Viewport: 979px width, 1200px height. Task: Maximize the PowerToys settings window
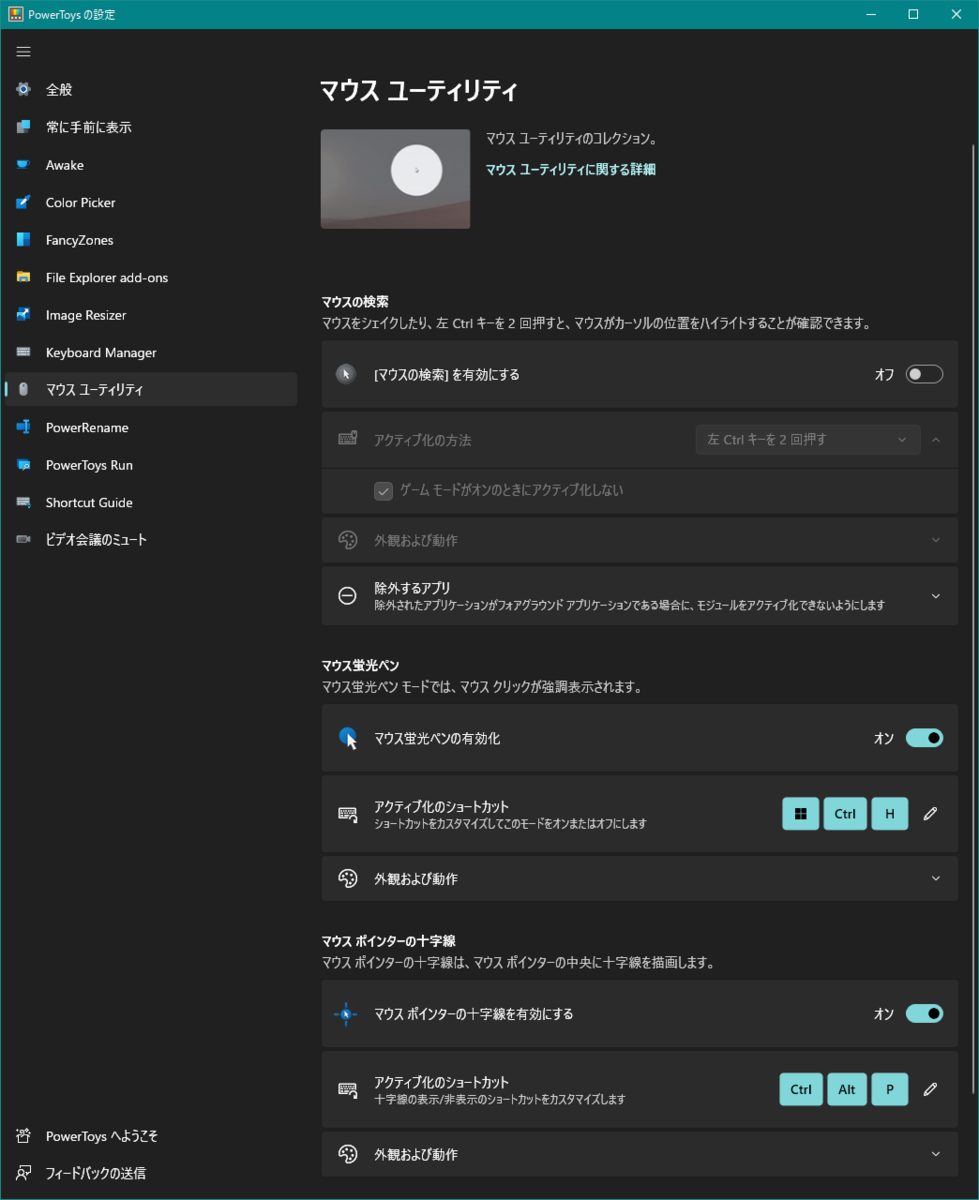(x=913, y=14)
